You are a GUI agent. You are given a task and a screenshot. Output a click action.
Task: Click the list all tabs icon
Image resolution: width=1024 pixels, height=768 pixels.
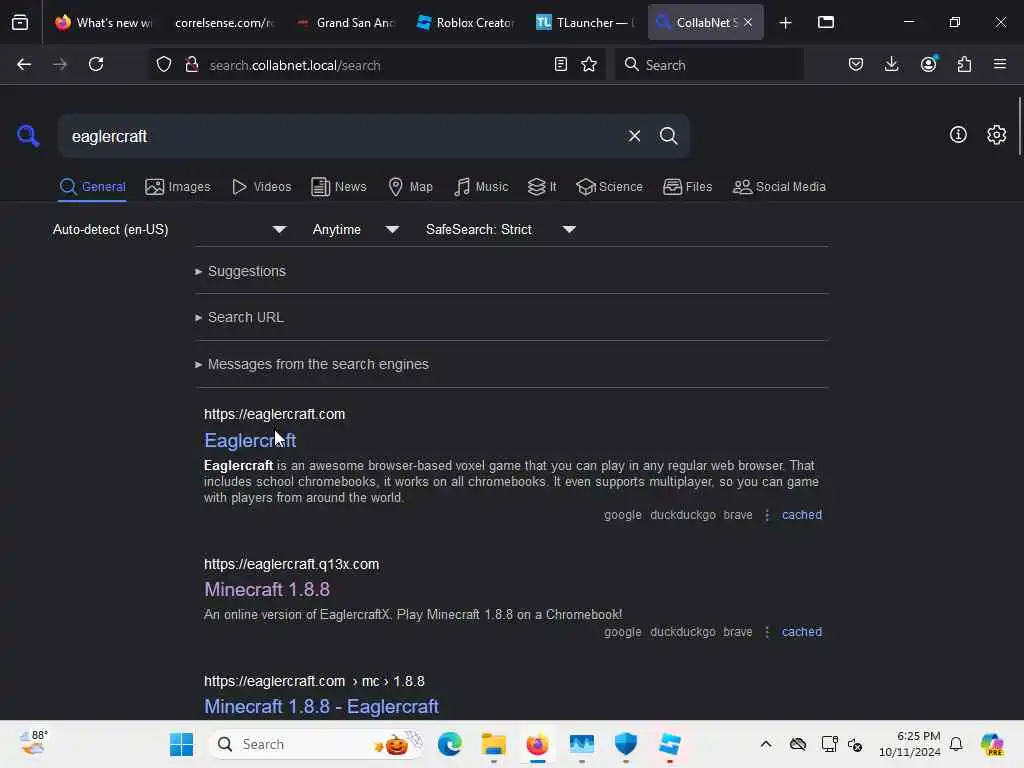pos(826,23)
